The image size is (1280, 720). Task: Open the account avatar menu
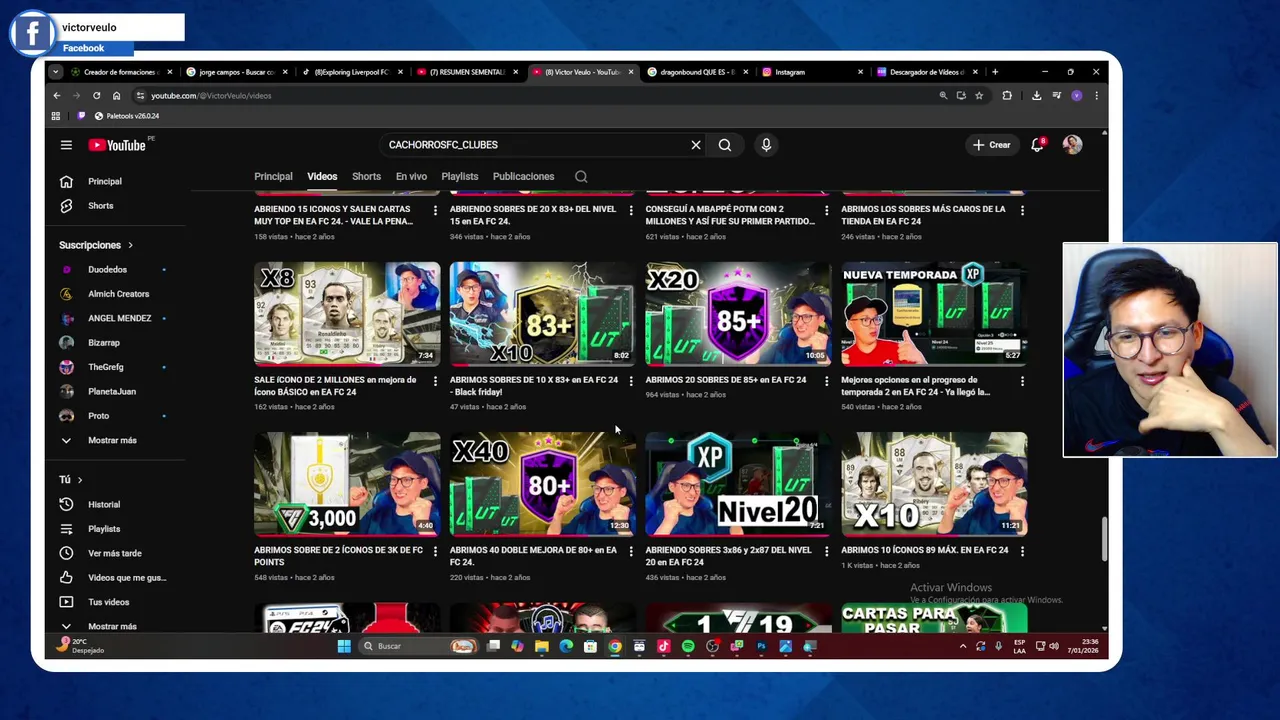click(1072, 145)
